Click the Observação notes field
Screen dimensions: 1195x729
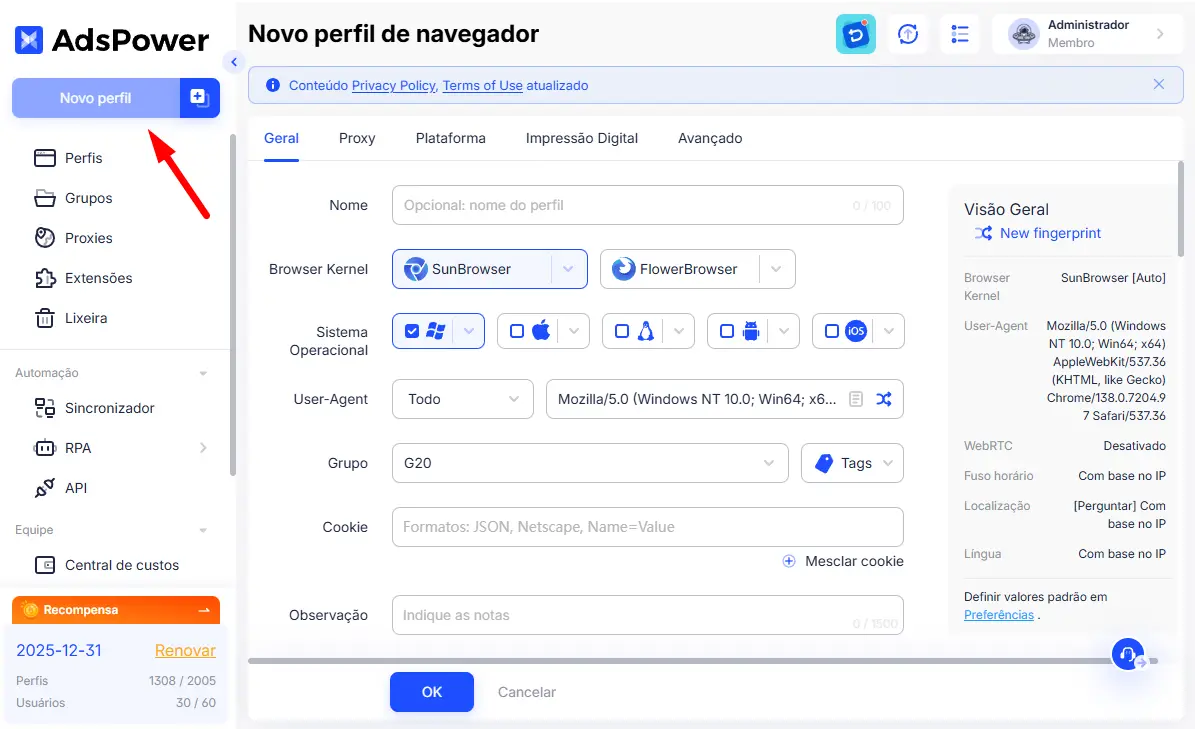(648, 615)
